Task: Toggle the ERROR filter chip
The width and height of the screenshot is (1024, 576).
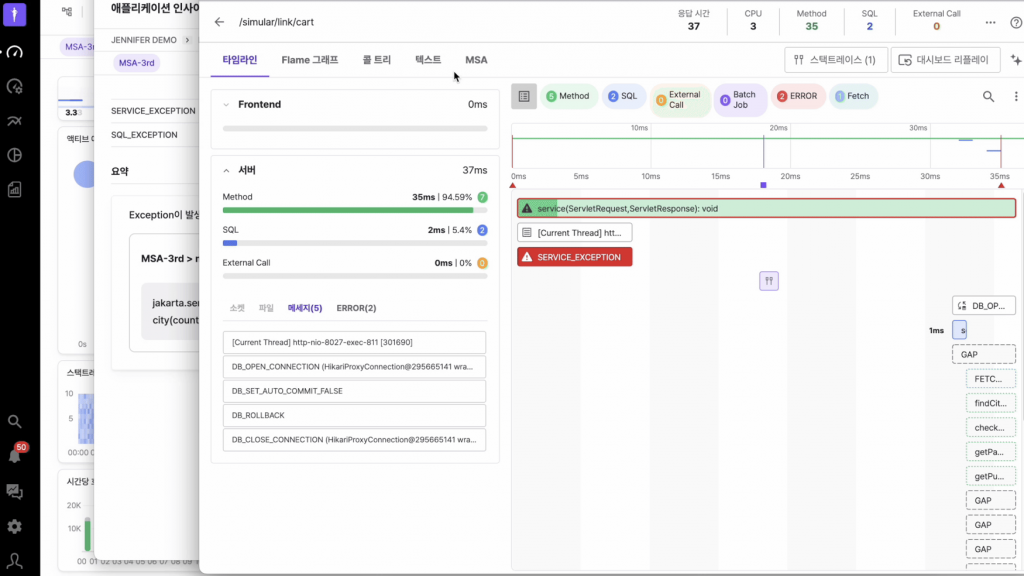Action: point(796,96)
